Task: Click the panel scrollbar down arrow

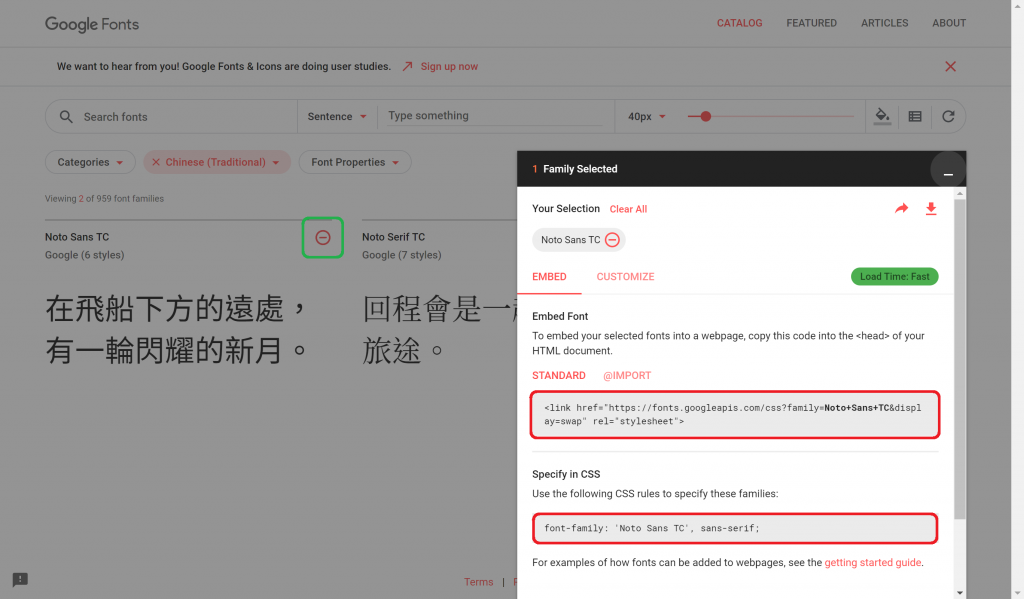Action: pos(959,592)
